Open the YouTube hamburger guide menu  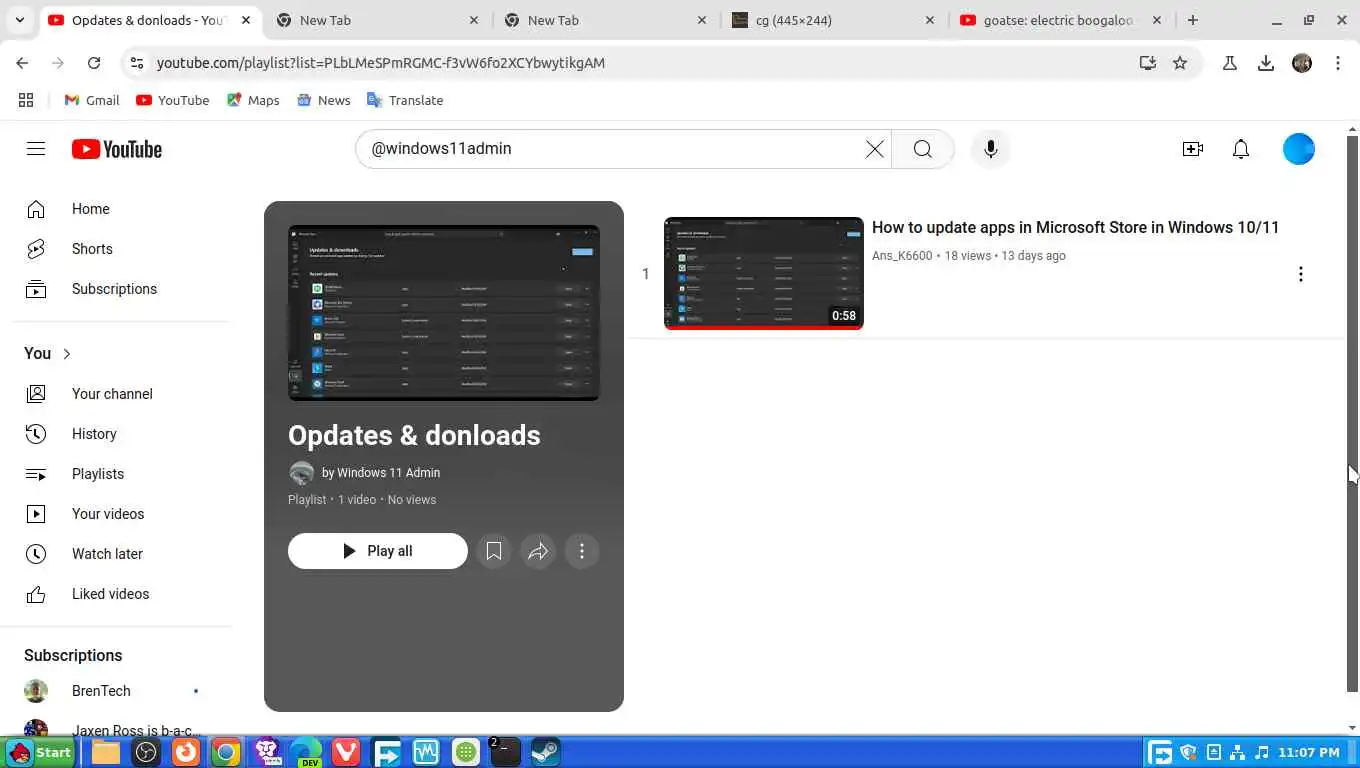(36, 149)
